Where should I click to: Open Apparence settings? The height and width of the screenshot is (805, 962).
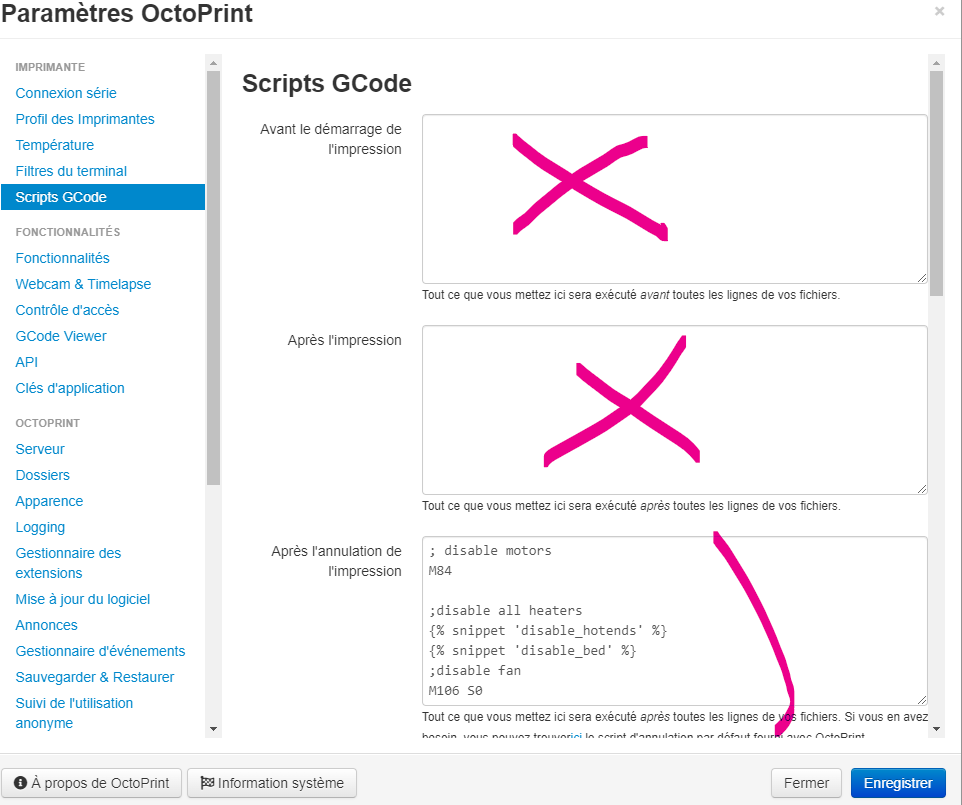click(49, 501)
